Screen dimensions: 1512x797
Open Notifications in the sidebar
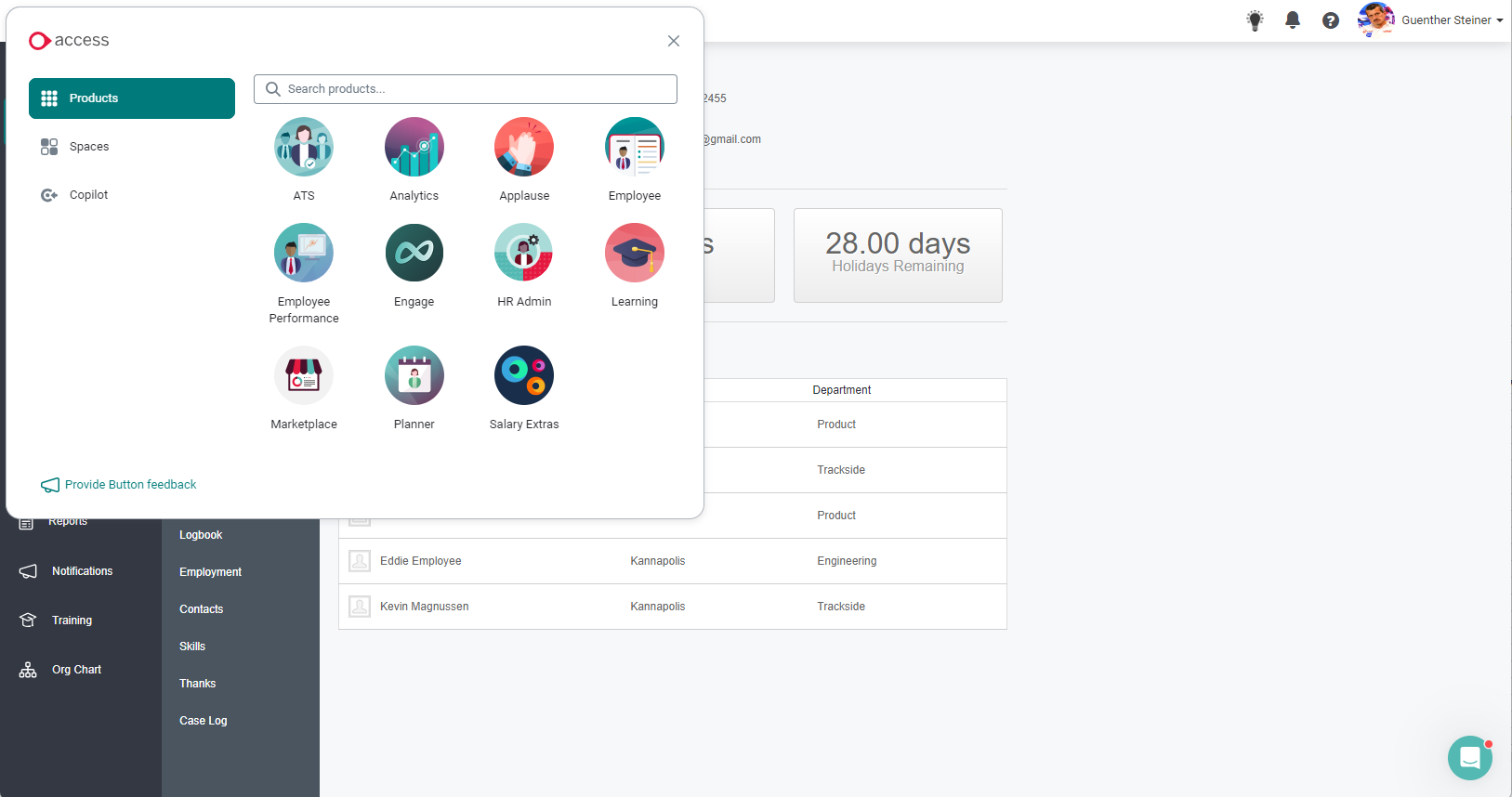(x=81, y=571)
